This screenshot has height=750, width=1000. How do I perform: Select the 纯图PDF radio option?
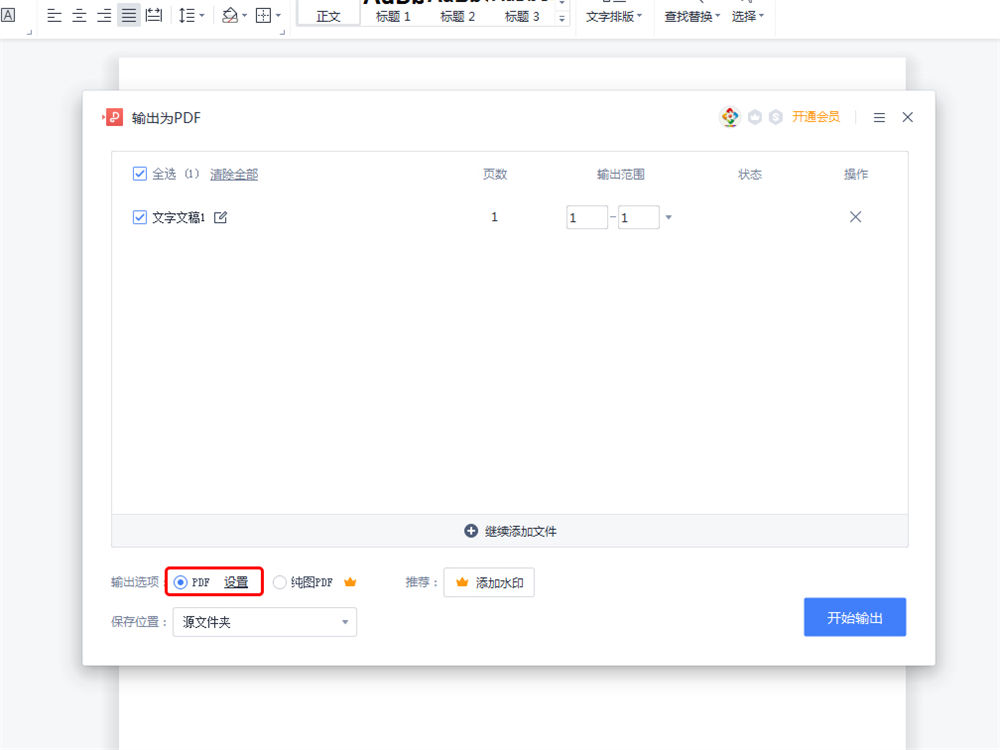(x=280, y=582)
